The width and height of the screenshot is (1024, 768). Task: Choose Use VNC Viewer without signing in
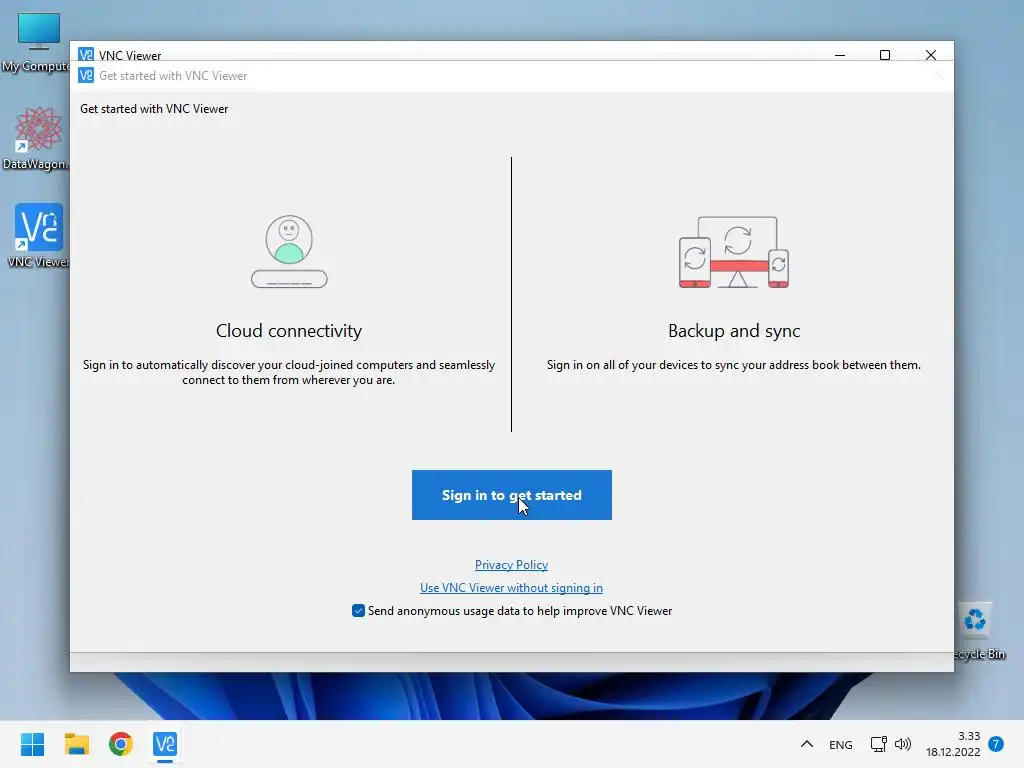[x=511, y=588]
